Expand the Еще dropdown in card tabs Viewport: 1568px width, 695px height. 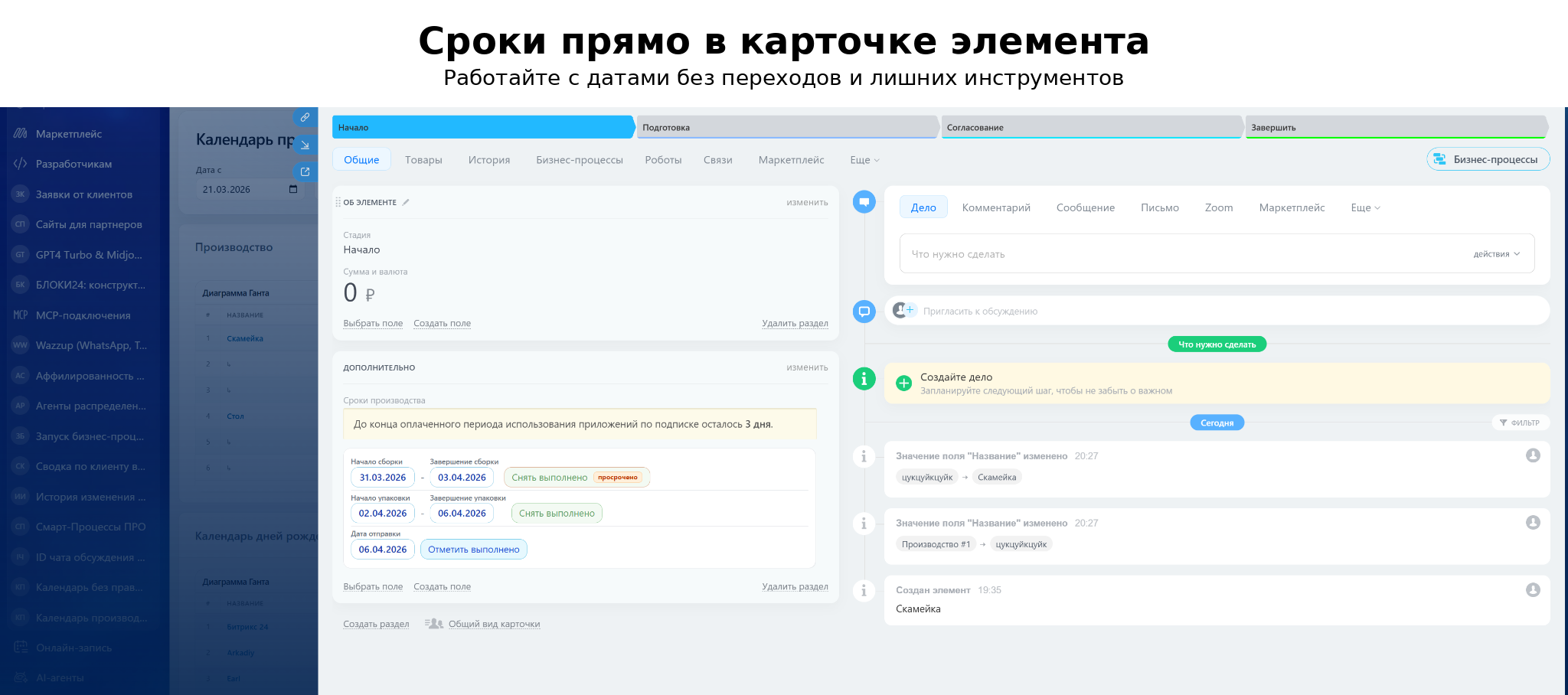pos(864,160)
